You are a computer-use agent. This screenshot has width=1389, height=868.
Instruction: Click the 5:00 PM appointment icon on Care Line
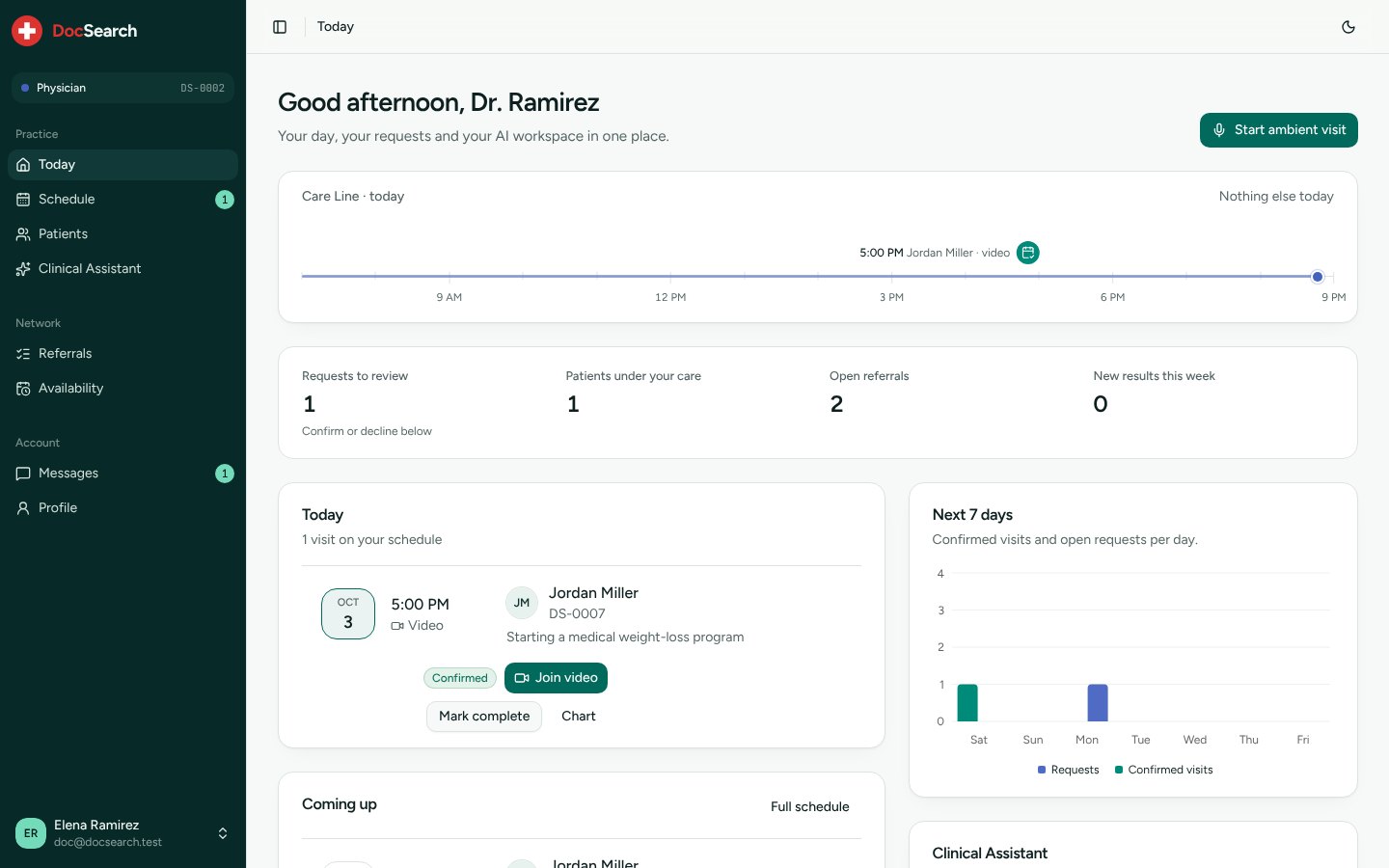(x=1028, y=253)
